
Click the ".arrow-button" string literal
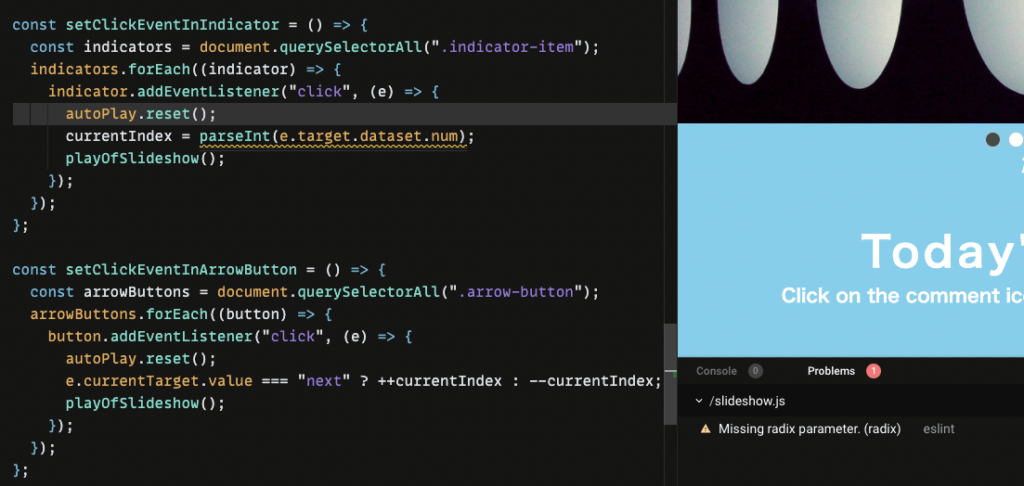click(519, 292)
